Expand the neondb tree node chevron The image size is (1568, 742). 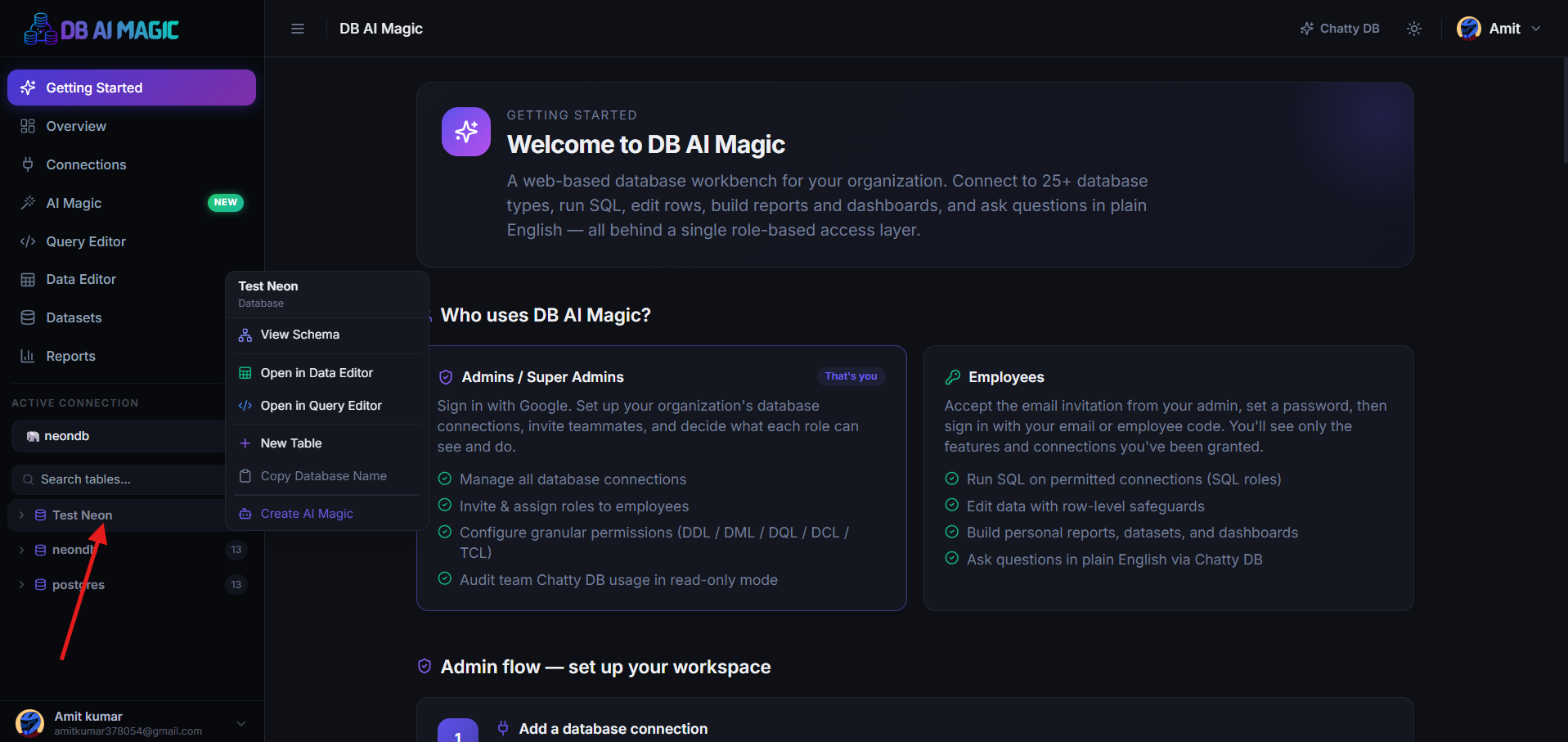pyautogui.click(x=21, y=550)
